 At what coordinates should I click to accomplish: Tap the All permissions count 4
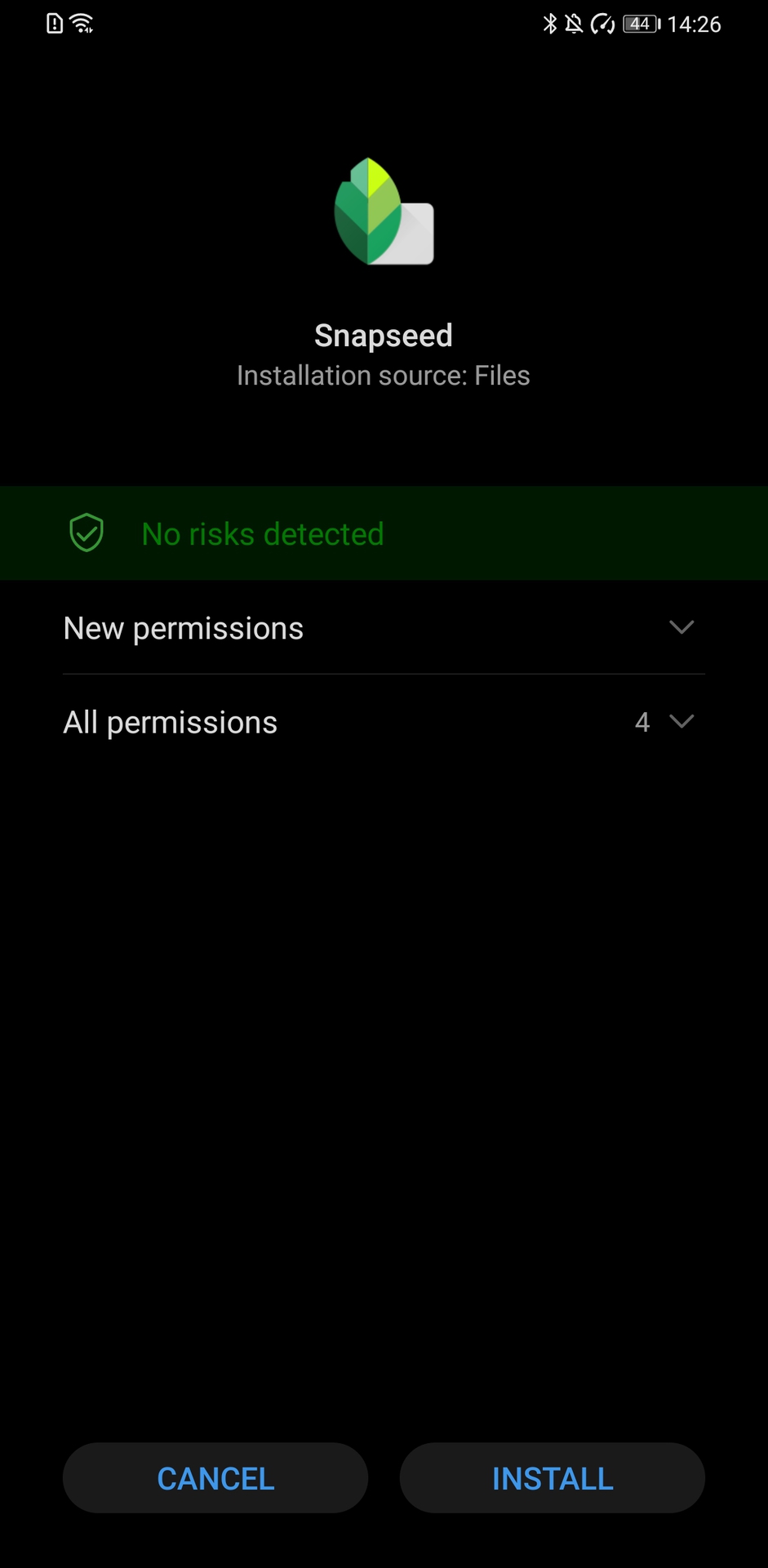coord(642,722)
